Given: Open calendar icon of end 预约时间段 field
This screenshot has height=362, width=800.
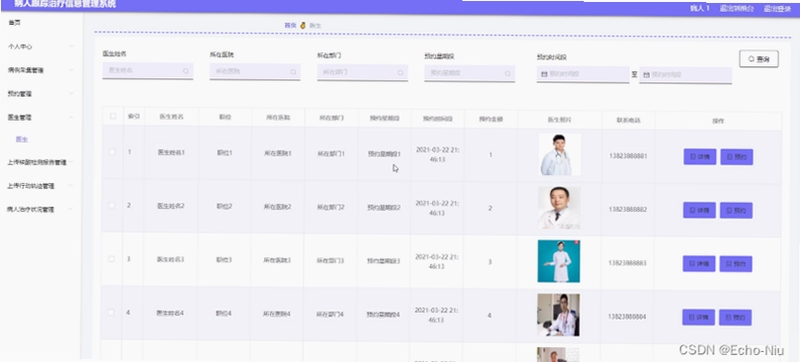Looking at the screenshot, I should [646, 75].
